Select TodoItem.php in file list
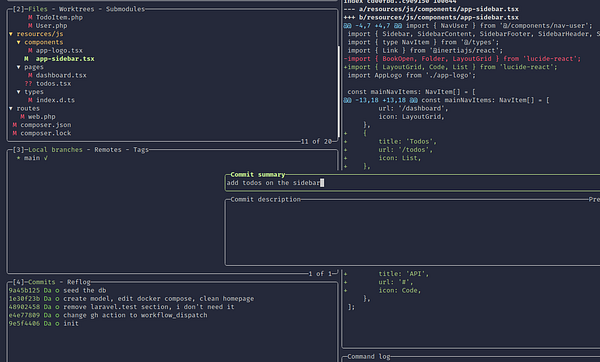The image size is (600, 362). pos(59,17)
